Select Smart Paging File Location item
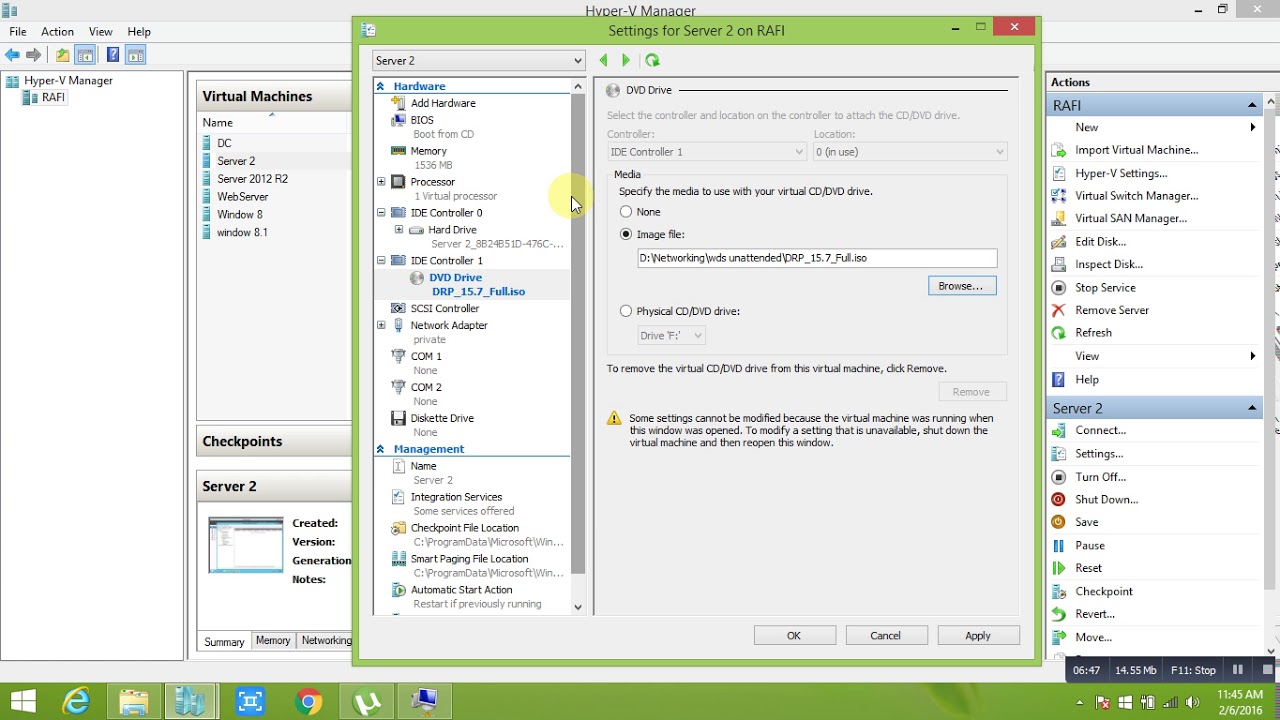Screen dimensions: 1280x720 click(469, 559)
